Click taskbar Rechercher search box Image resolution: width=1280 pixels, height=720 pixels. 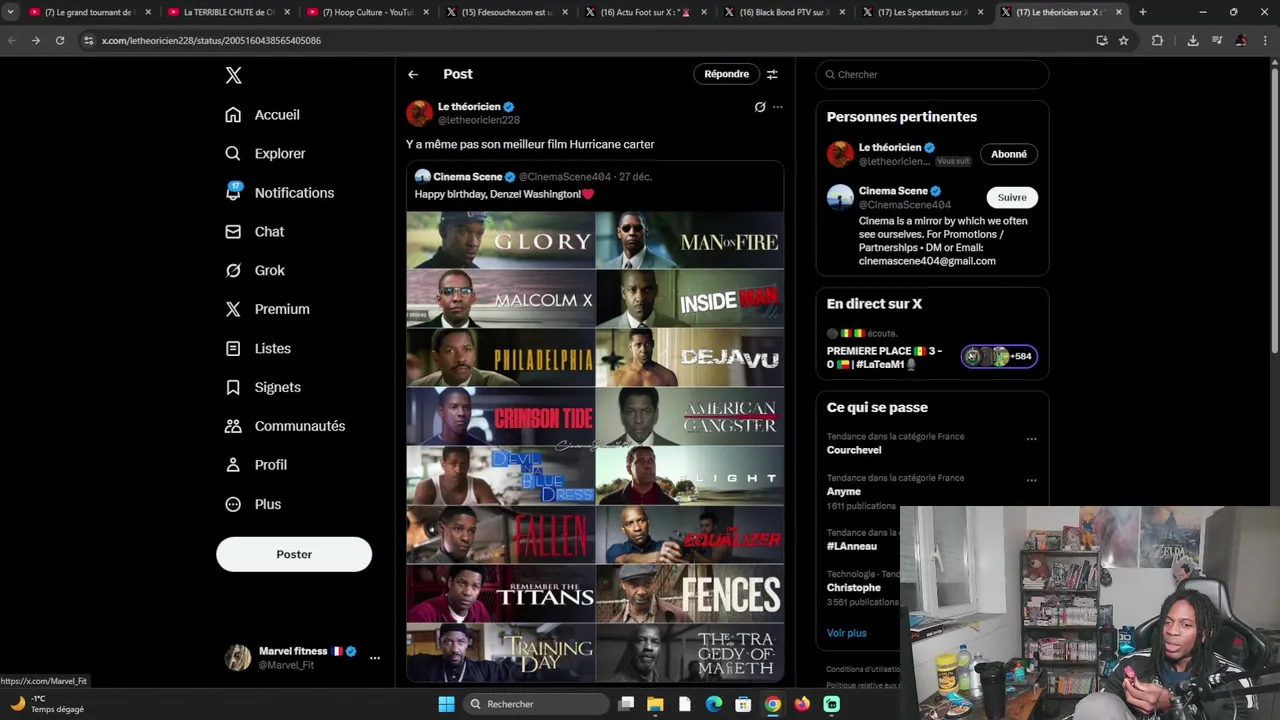[538, 704]
